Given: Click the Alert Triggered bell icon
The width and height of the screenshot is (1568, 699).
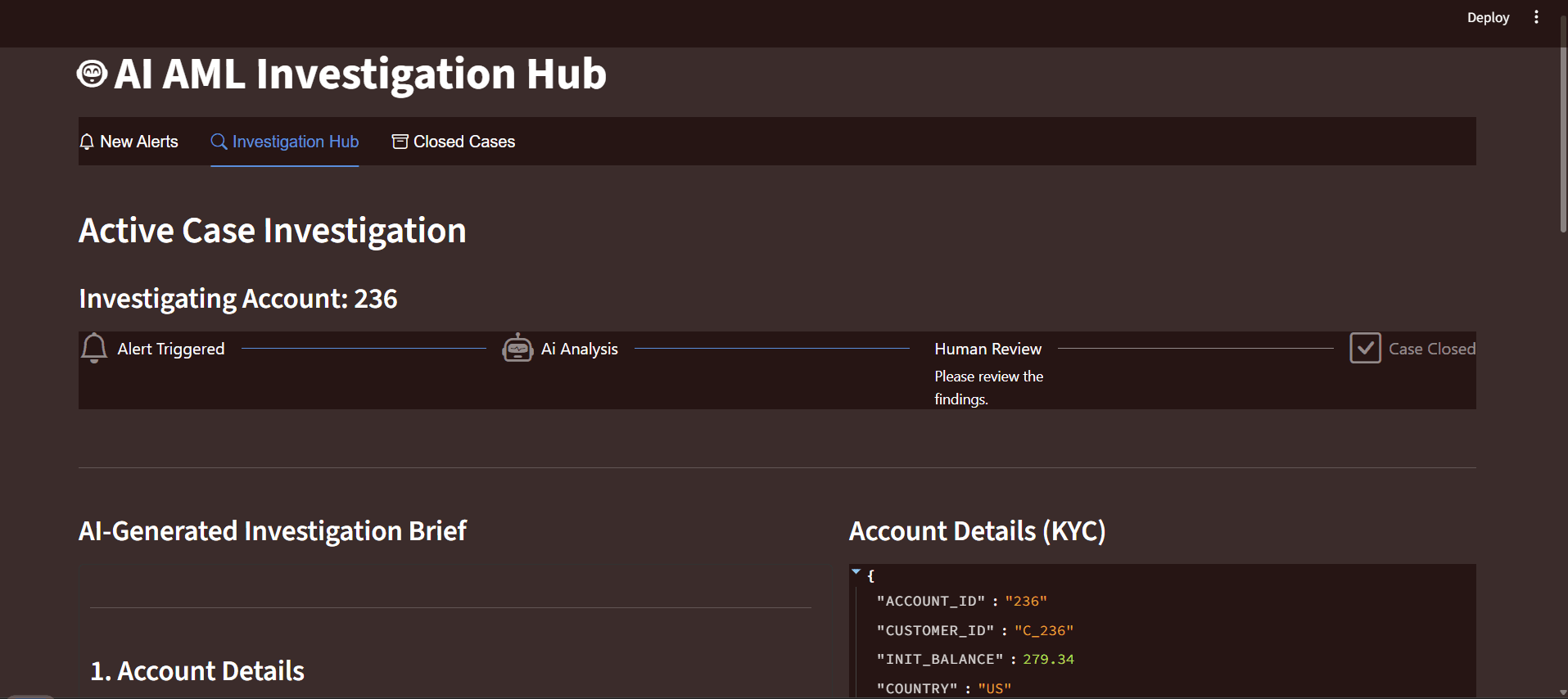Looking at the screenshot, I should point(94,348).
